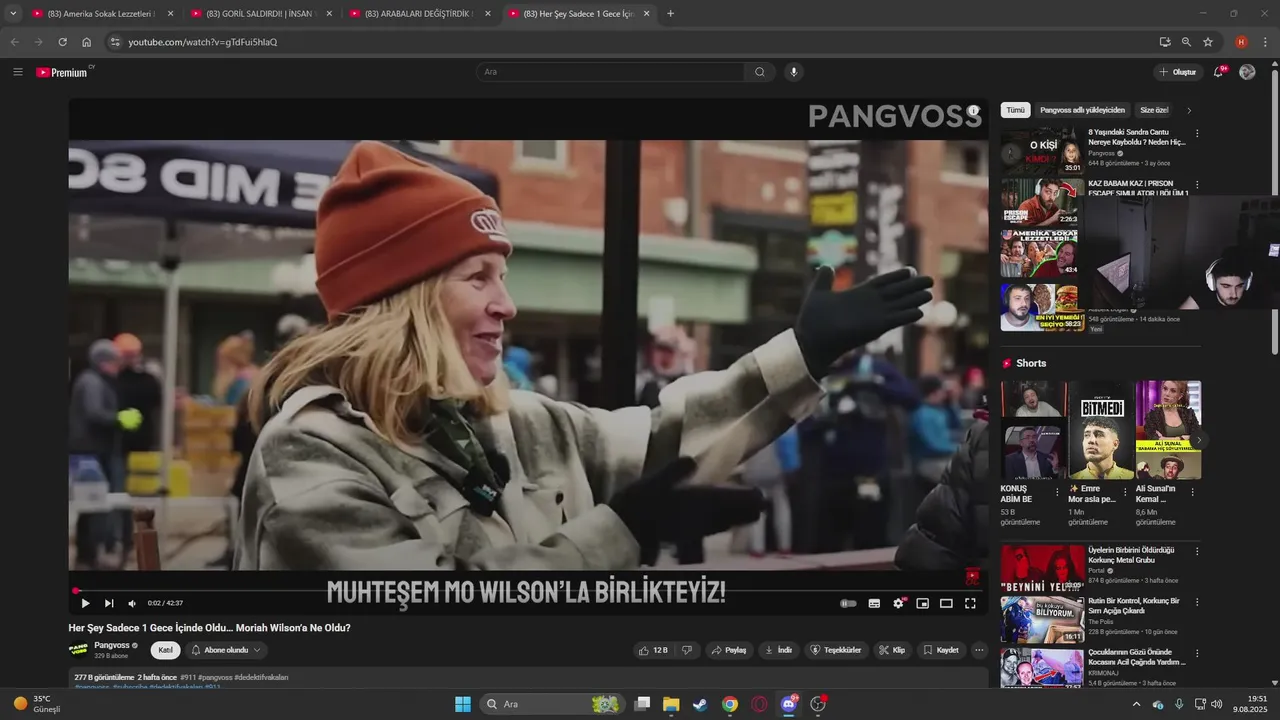
Task: Open the tab search dropdown arrow
Action: coord(13,14)
